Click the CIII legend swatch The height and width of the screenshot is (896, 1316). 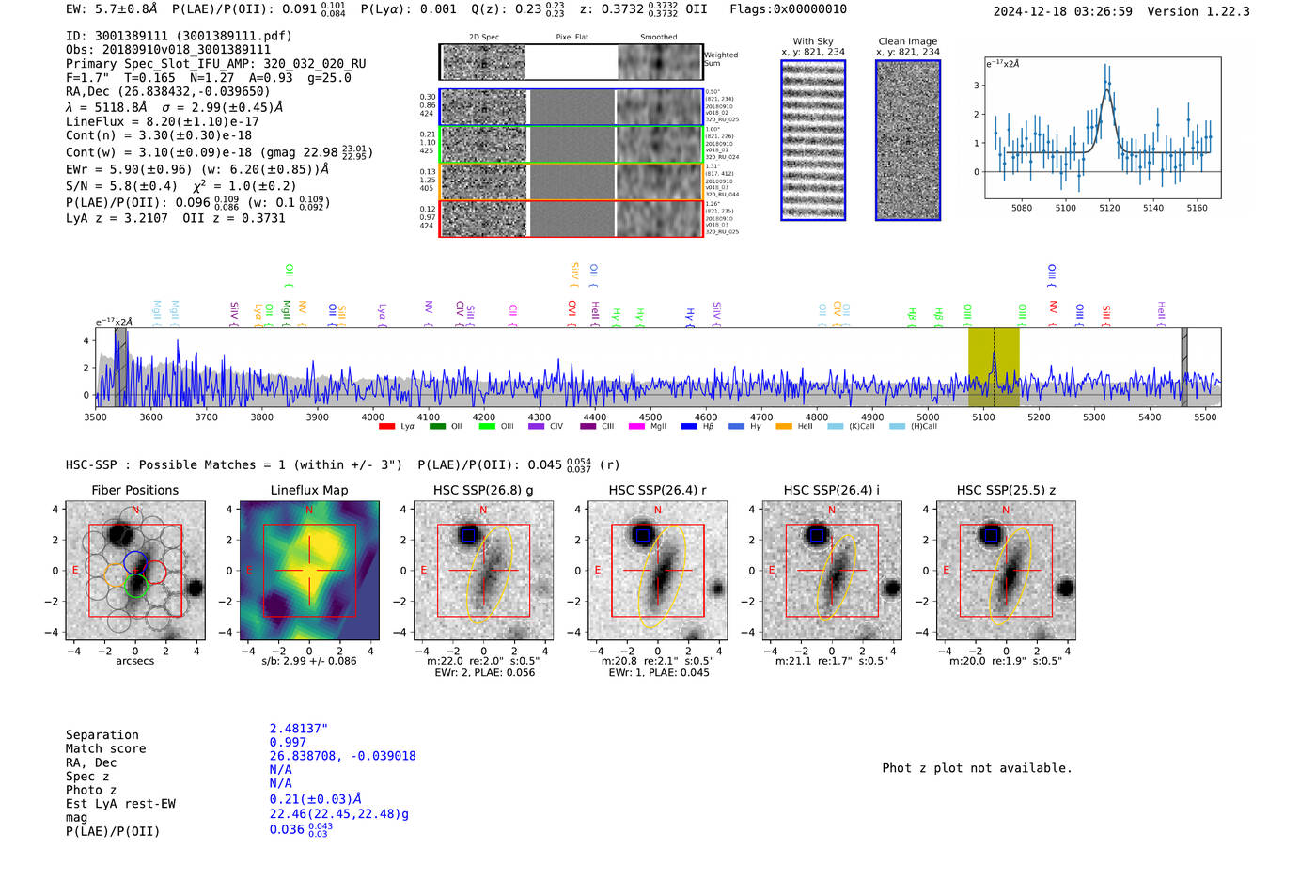(x=588, y=427)
